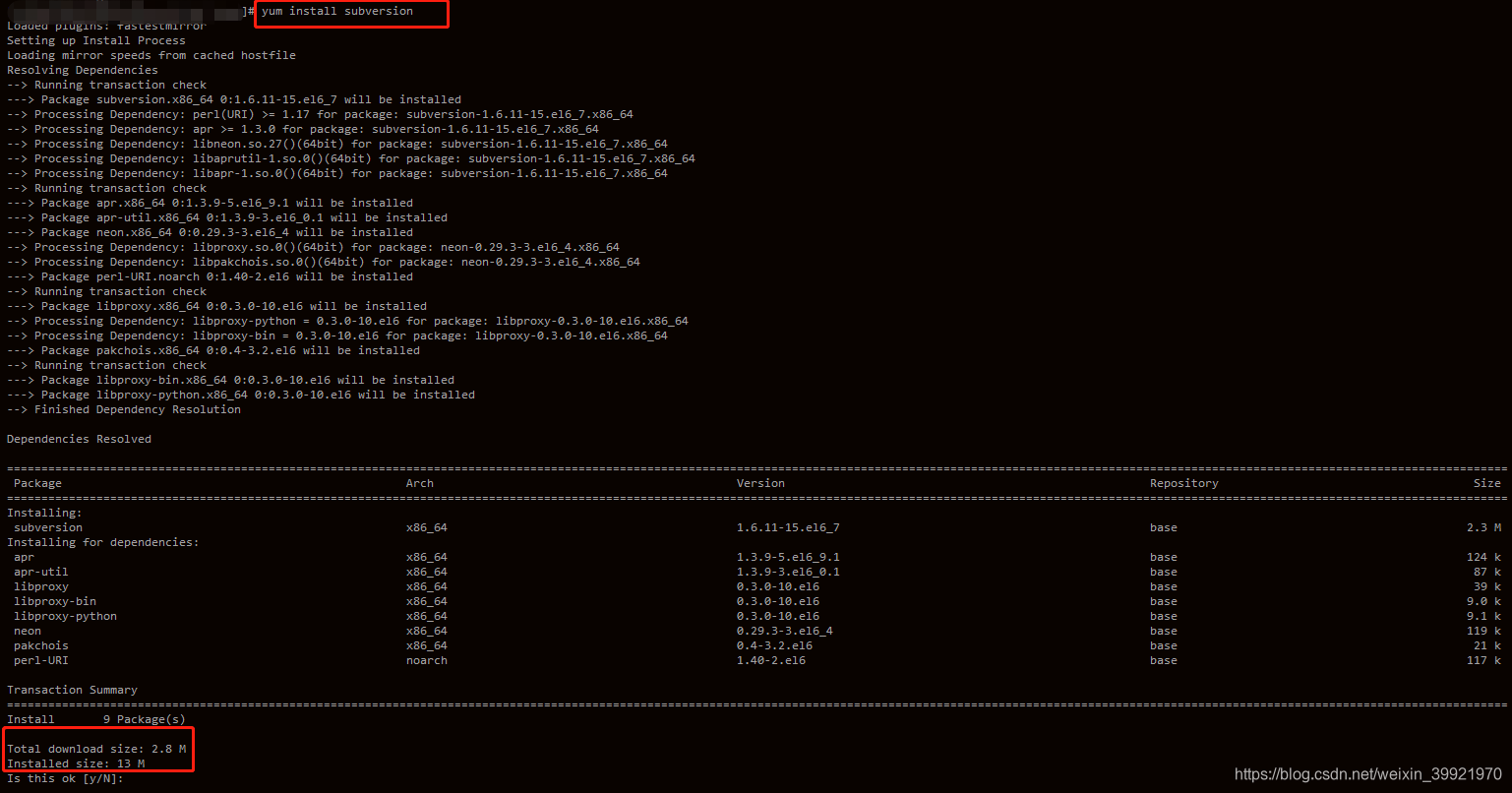Click the 'Repository' column header
The image size is (1512, 793).
point(1184,483)
